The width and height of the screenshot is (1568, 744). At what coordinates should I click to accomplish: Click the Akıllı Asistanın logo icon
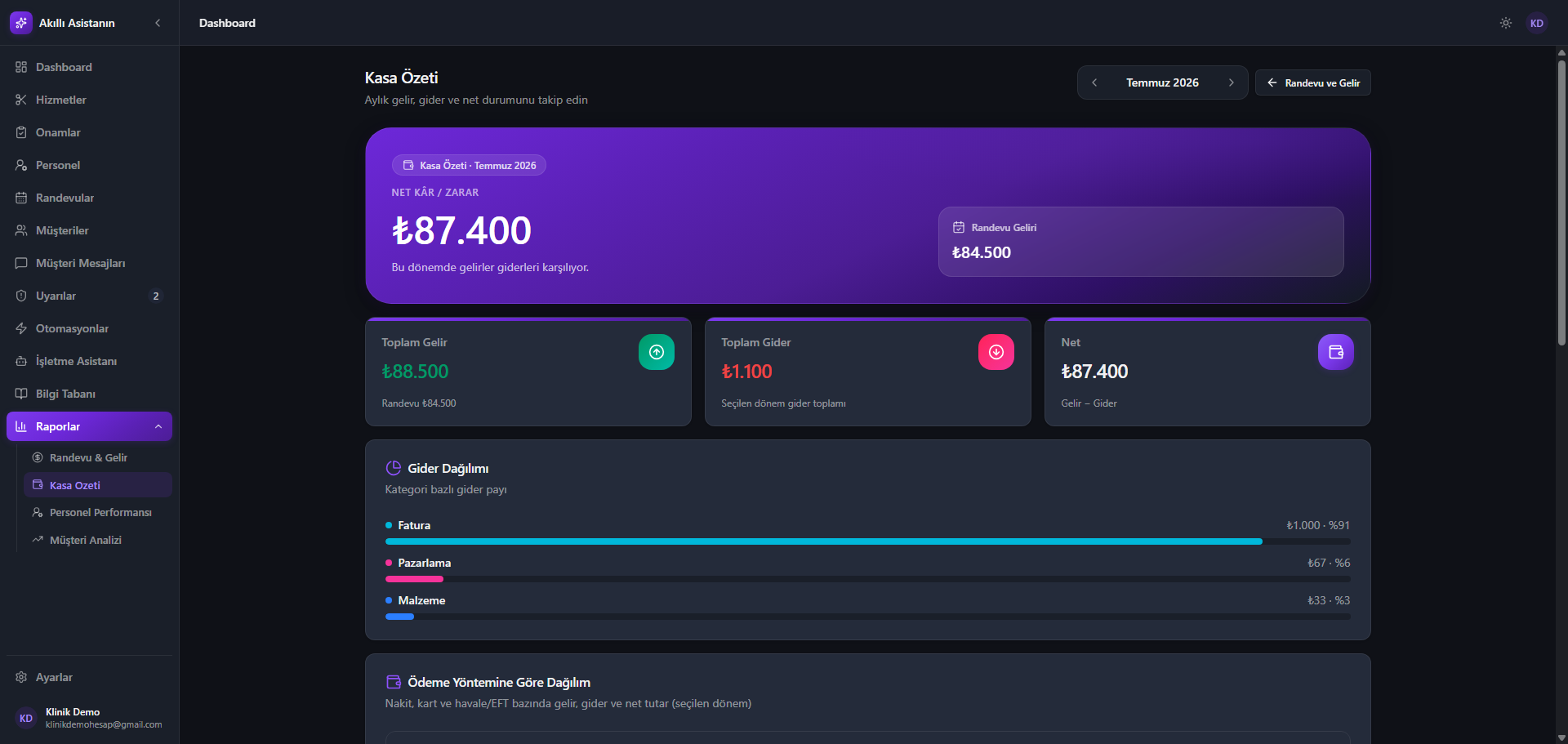21,23
